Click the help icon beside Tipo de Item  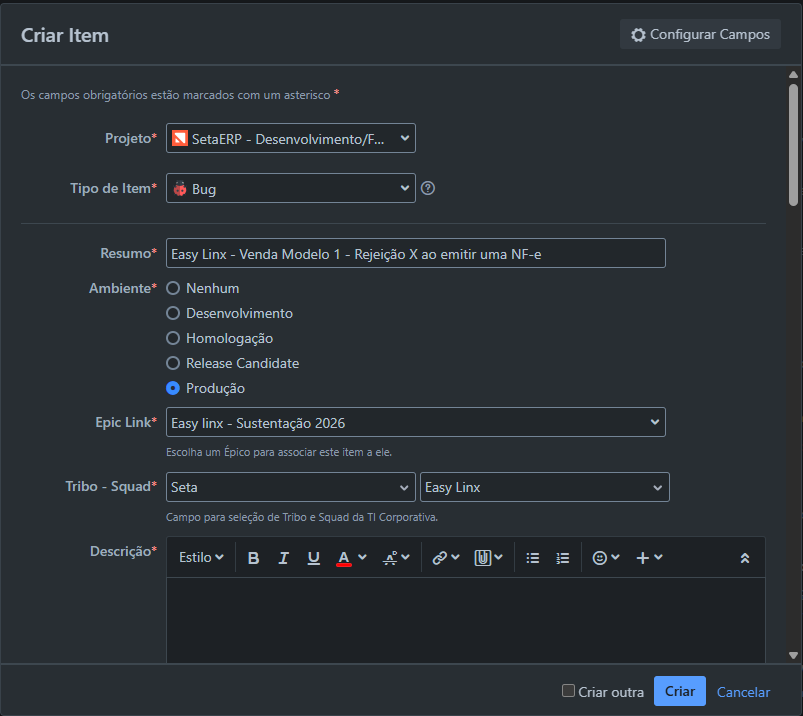pos(428,188)
